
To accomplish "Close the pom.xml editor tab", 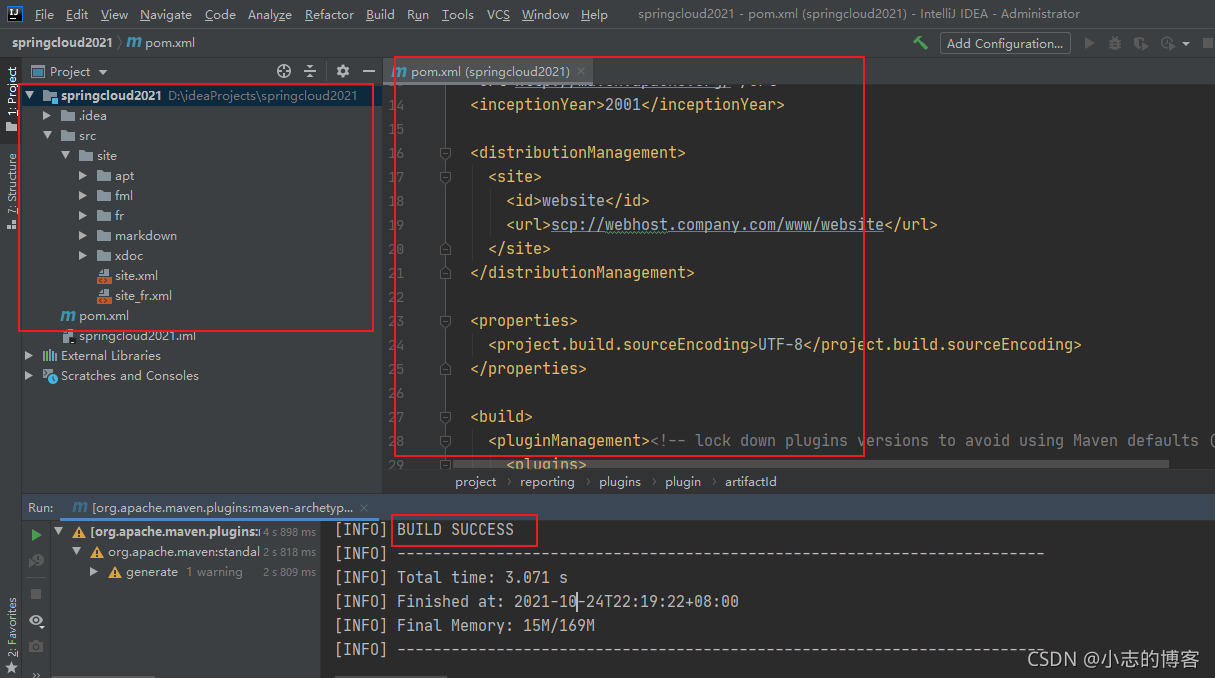I will 582,71.
